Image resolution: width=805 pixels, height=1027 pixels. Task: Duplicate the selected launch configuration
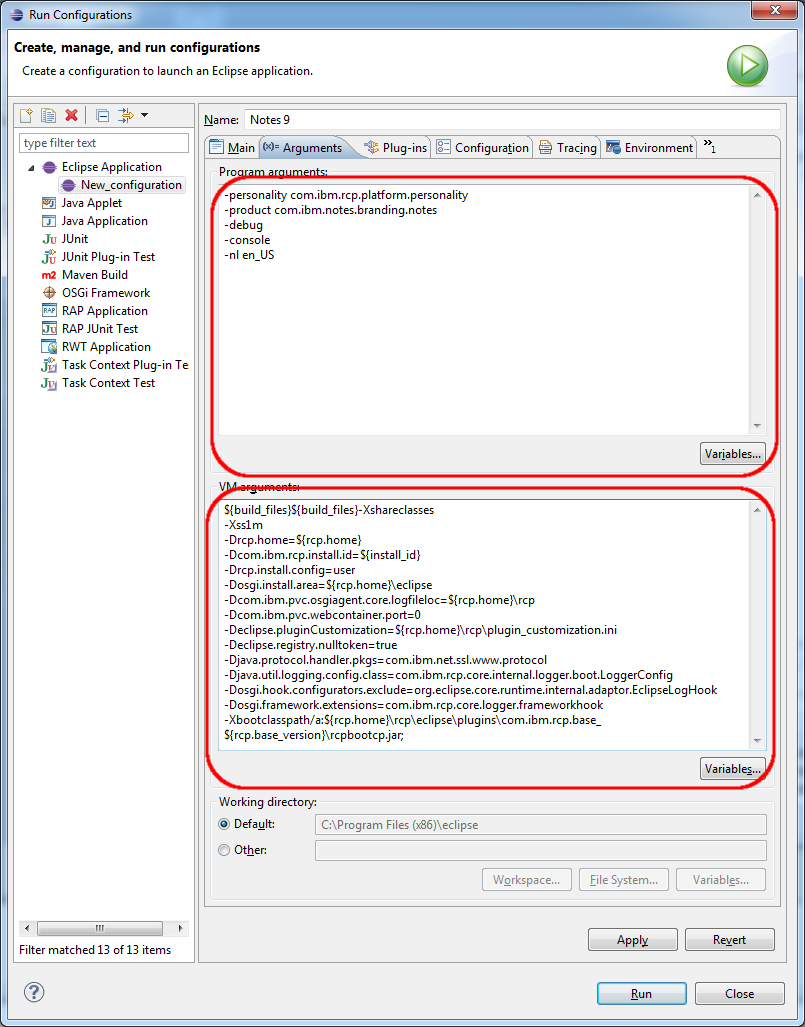[48, 116]
